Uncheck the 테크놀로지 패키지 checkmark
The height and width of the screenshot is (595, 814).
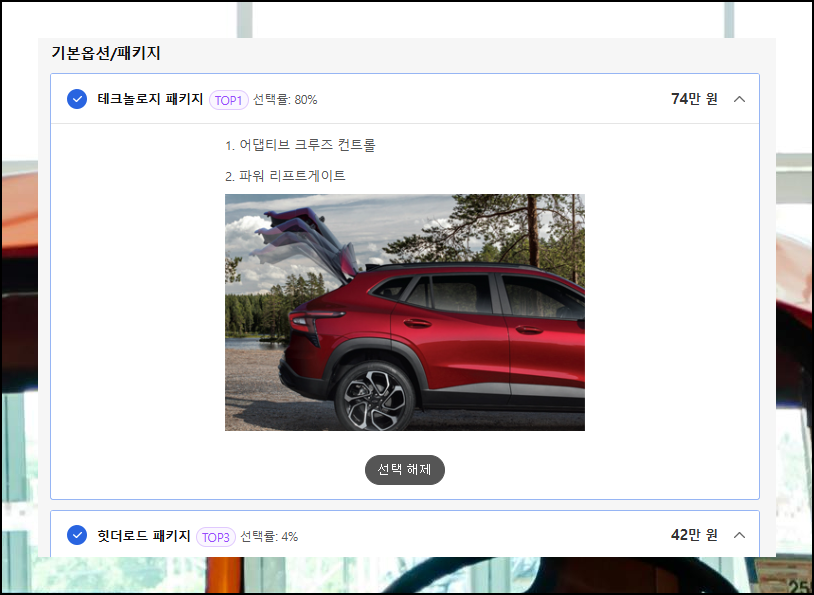tap(77, 99)
